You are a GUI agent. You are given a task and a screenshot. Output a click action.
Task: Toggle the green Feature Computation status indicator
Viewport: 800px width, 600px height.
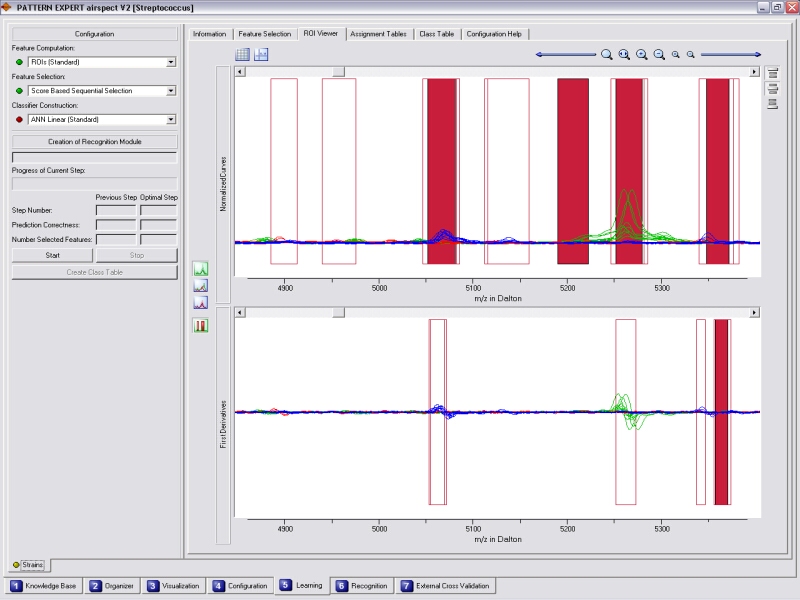click(19, 62)
